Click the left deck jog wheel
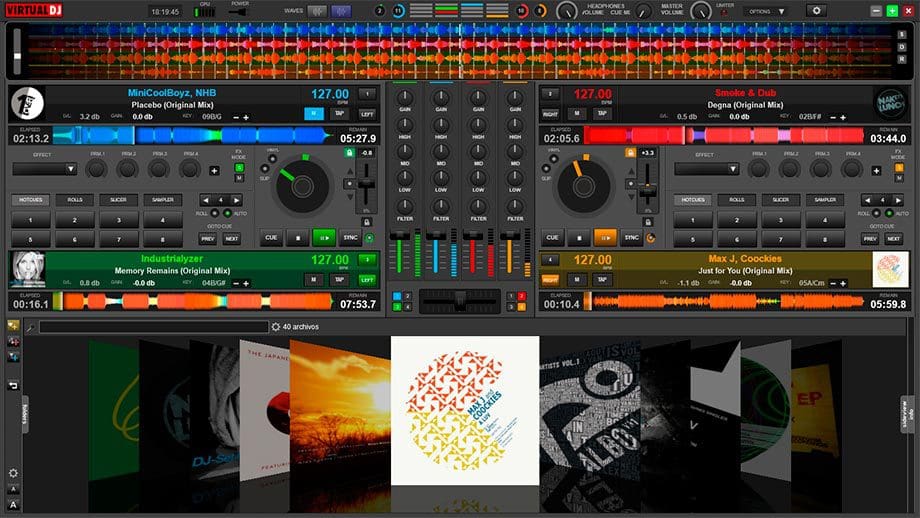920x518 pixels. 302,187
